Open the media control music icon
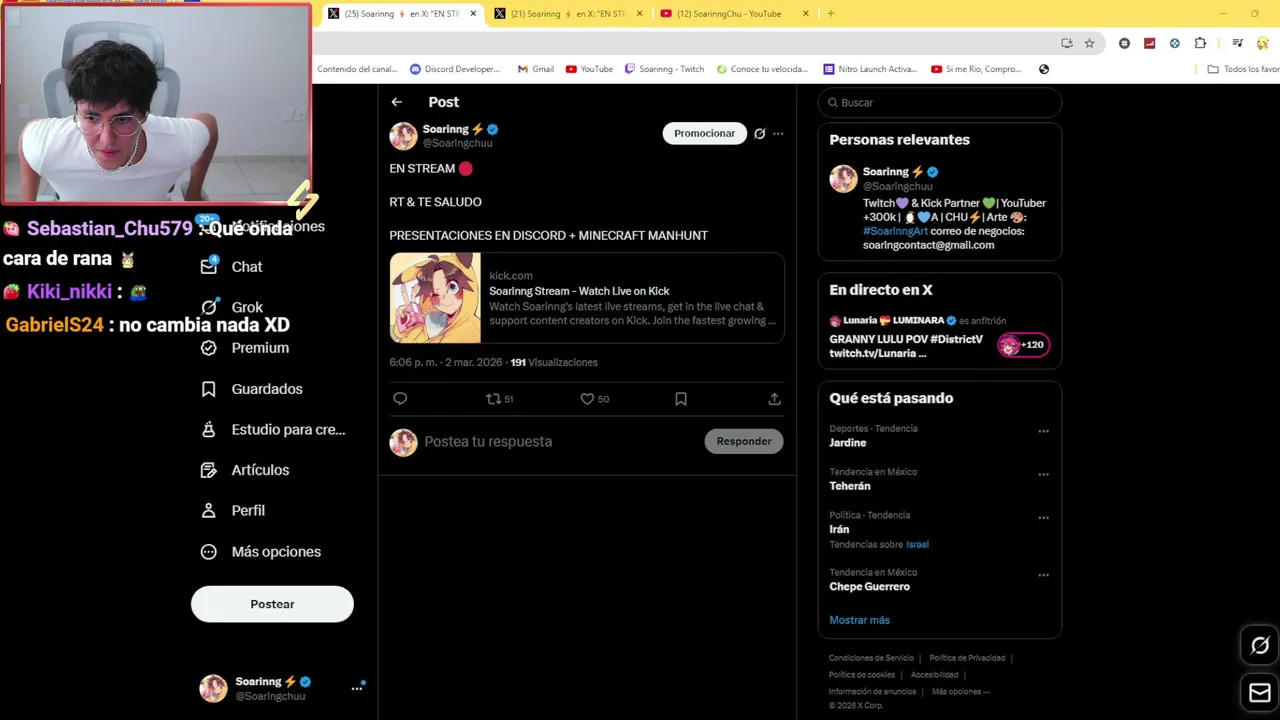 [x=1237, y=43]
